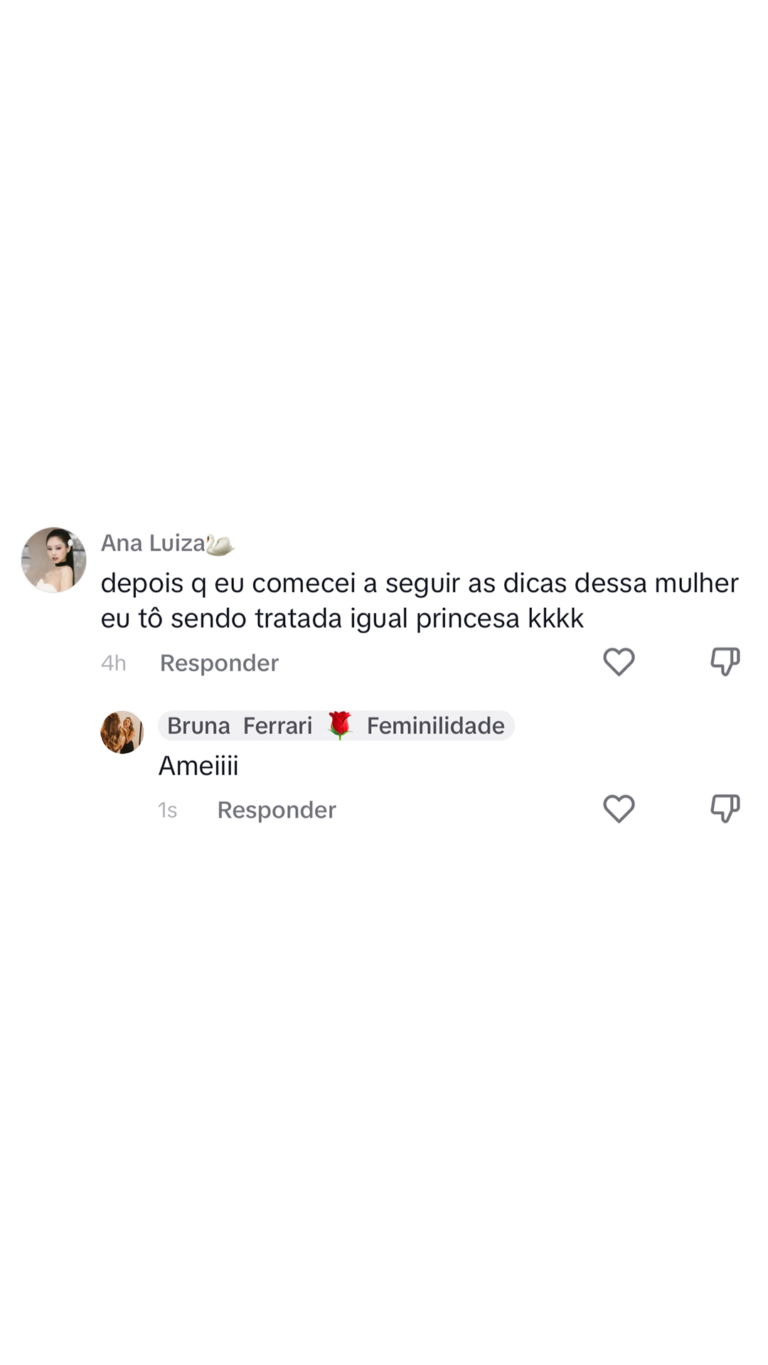Screen dimensions: 768x1365
Task: Tap the "Ameiiii" reply text
Action: tap(198, 767)
